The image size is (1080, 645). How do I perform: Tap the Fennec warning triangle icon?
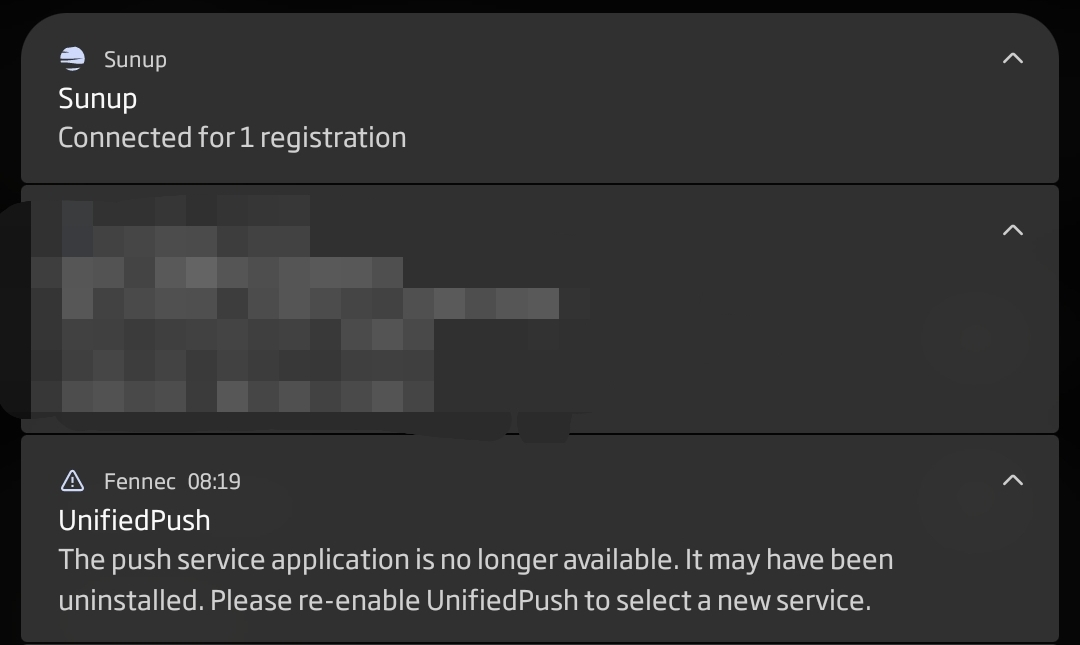[x=72, y=481]
